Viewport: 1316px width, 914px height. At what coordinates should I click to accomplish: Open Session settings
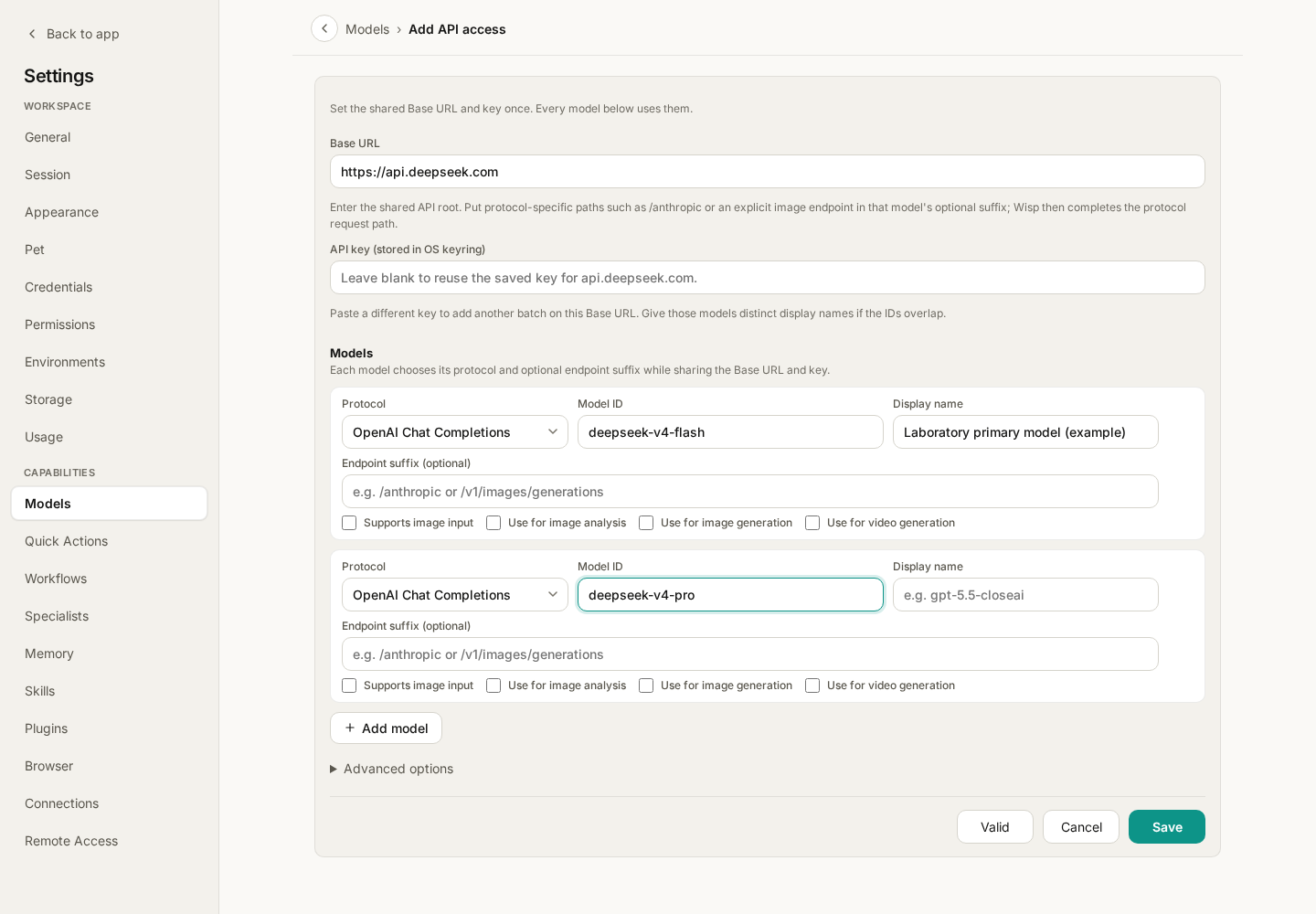pos(109,175)
